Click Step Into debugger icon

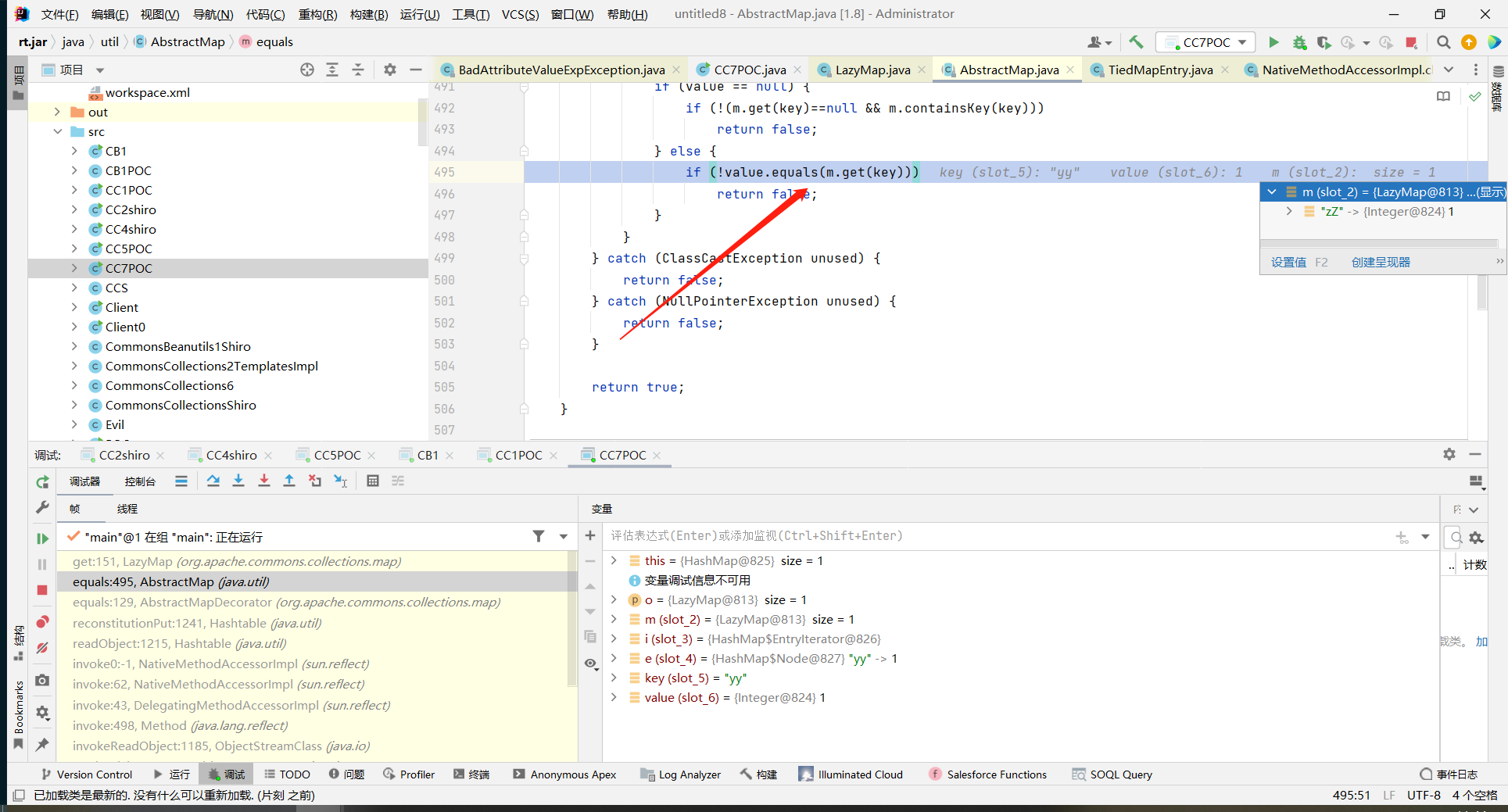click(x=238, y=481)
